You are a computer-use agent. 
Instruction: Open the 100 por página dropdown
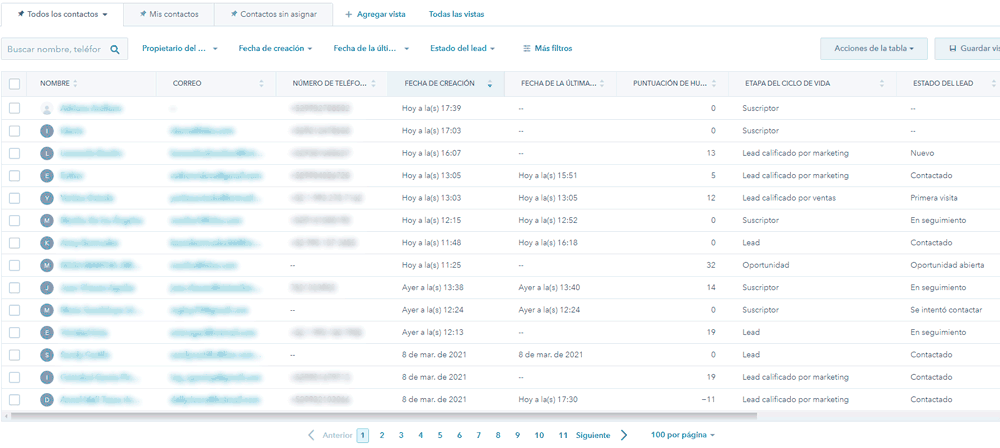click(x=689, y=435)
